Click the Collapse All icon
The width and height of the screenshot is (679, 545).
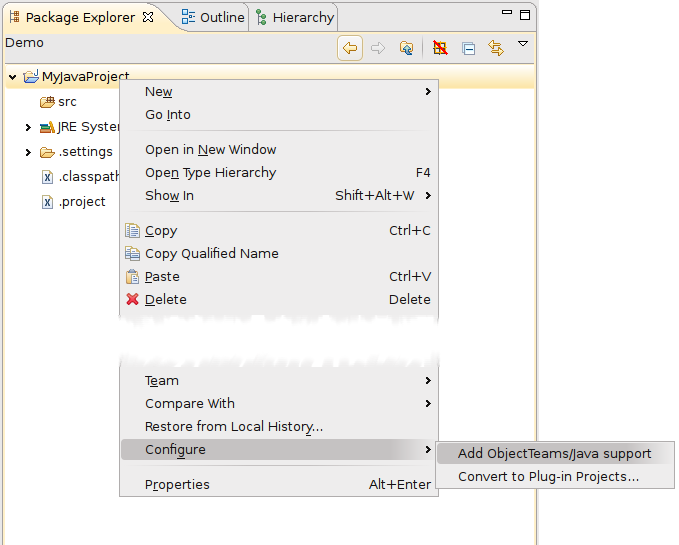tap(468, 48)
